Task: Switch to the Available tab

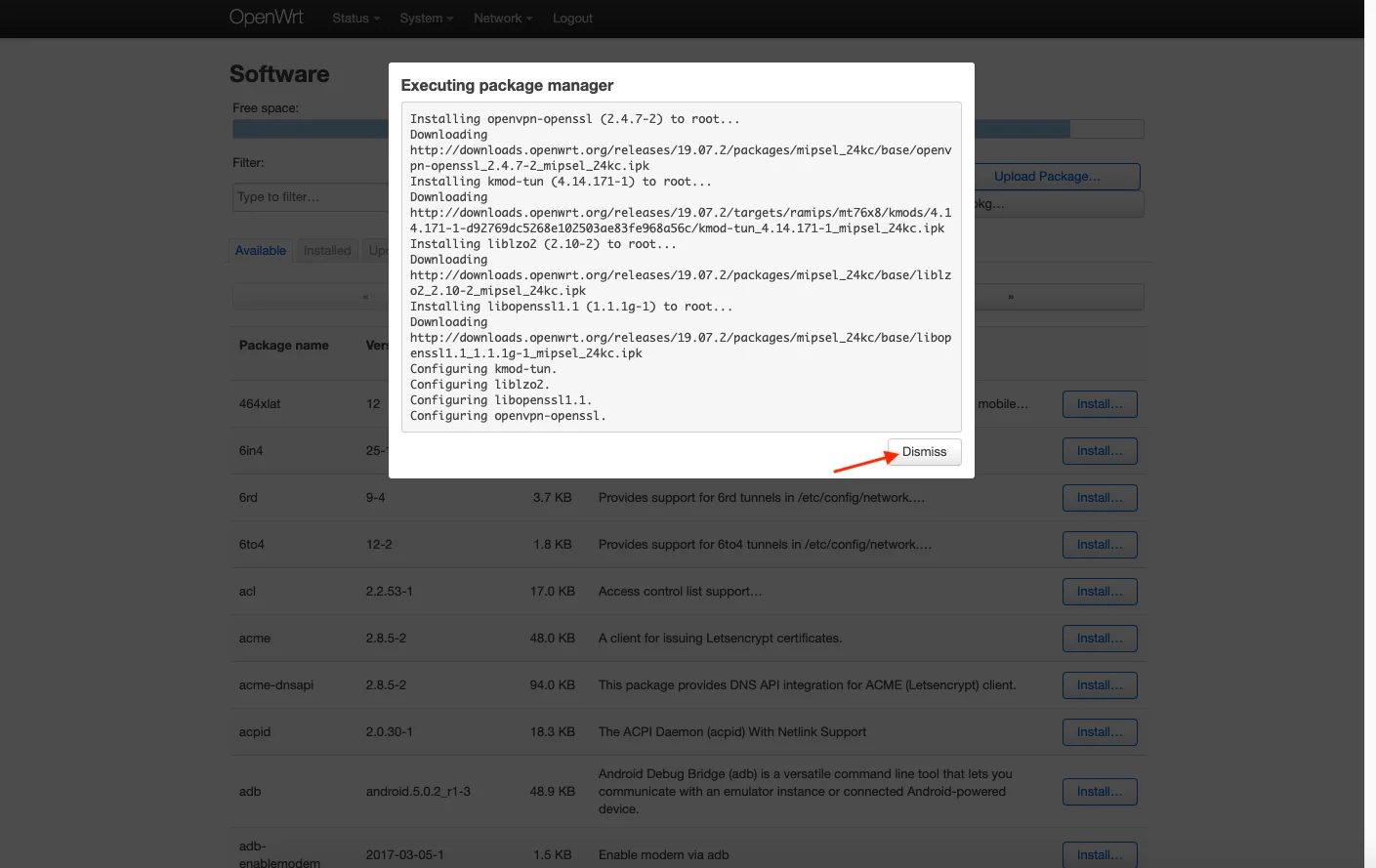Action: pos(261,251)
